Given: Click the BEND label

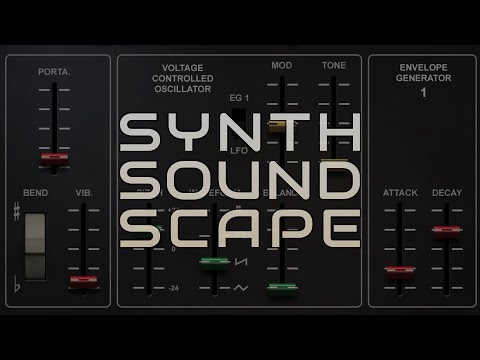Looking at the screenshot, I should 36,193.
